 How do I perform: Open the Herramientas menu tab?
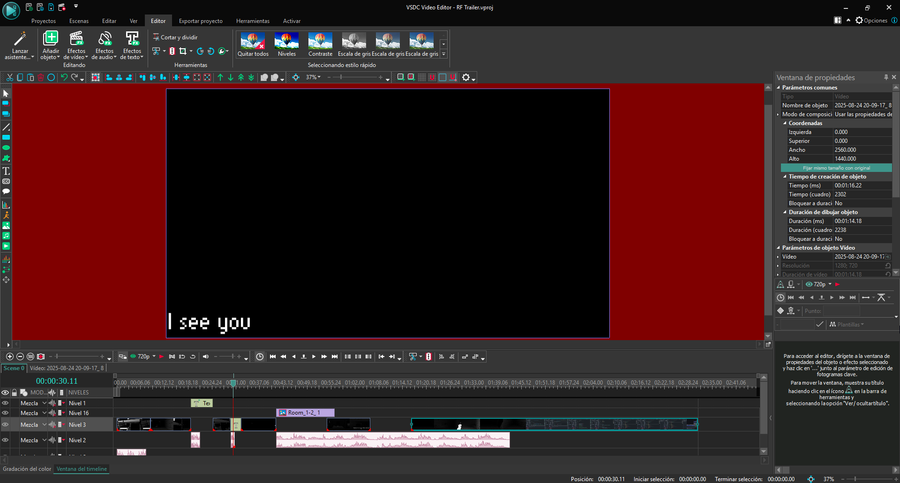253,21
